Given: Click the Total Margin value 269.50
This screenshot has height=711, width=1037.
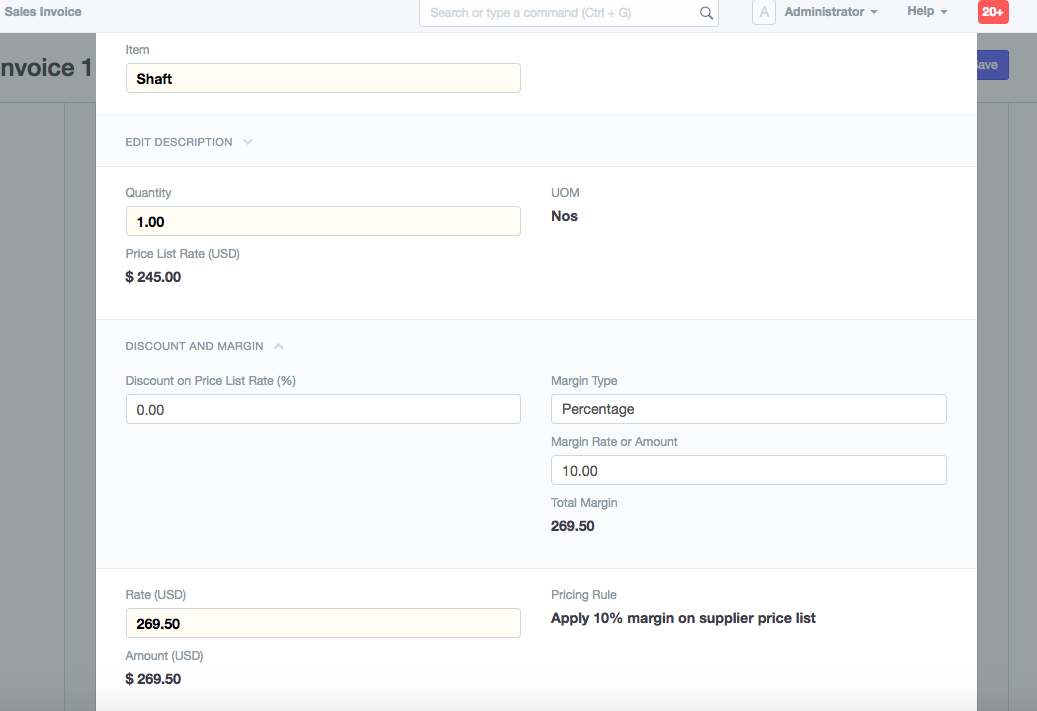Looking at the screenshot, I should (573, 526).
